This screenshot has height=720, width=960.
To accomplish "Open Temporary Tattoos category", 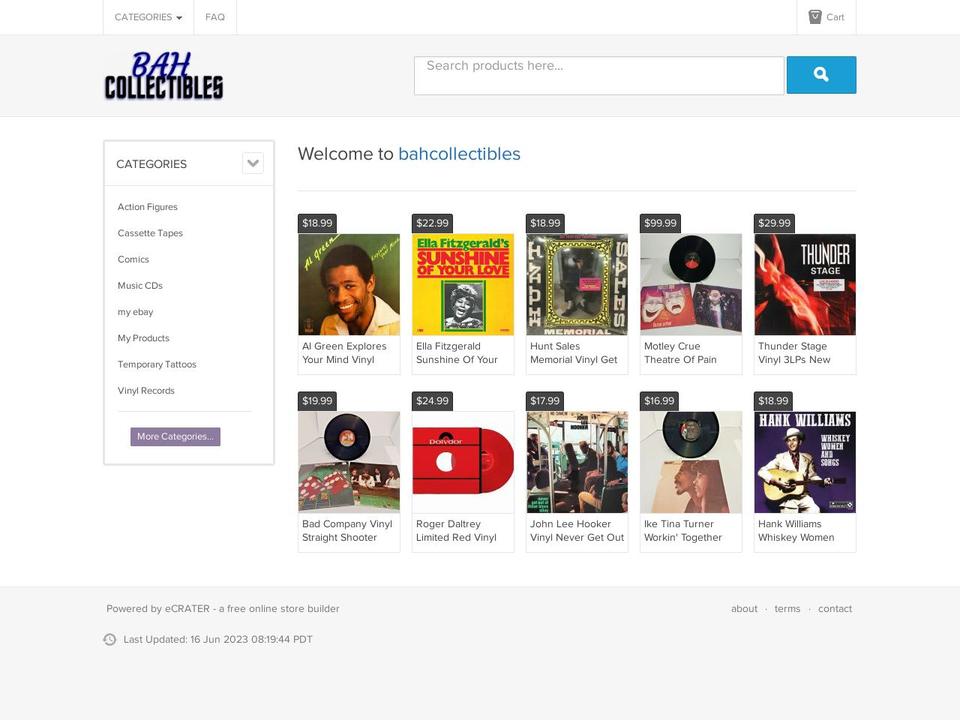I will tap(157, 365).
